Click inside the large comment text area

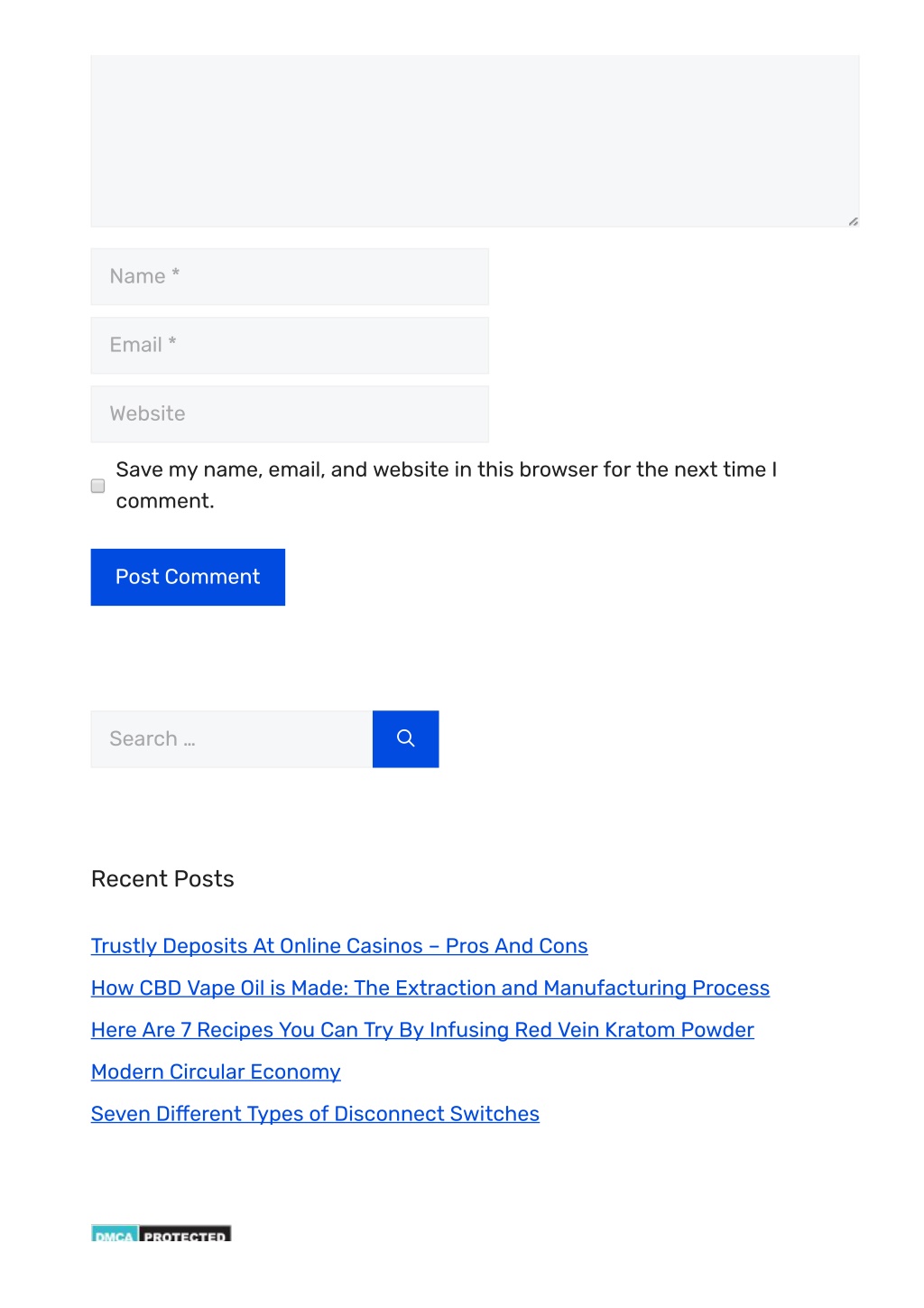[475, 141]
